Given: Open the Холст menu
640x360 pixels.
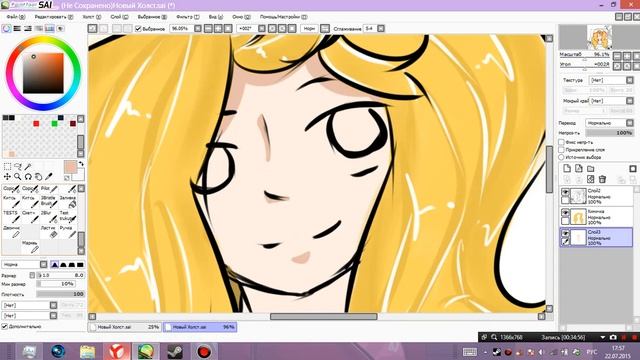Looking at the screenshot, I should [91, 17].
